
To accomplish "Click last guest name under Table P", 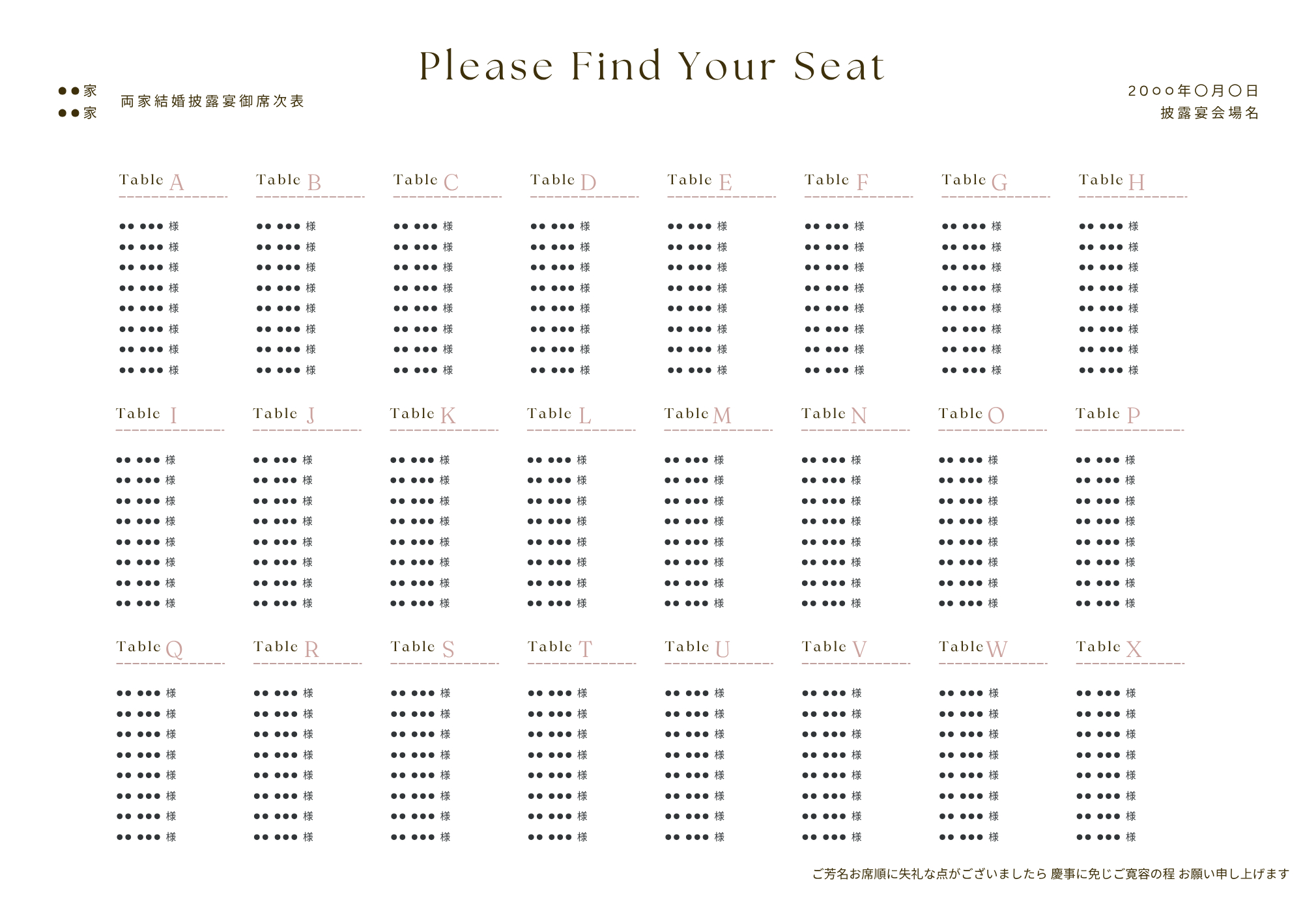I will pyautogui.click(x=1106, y=604).
